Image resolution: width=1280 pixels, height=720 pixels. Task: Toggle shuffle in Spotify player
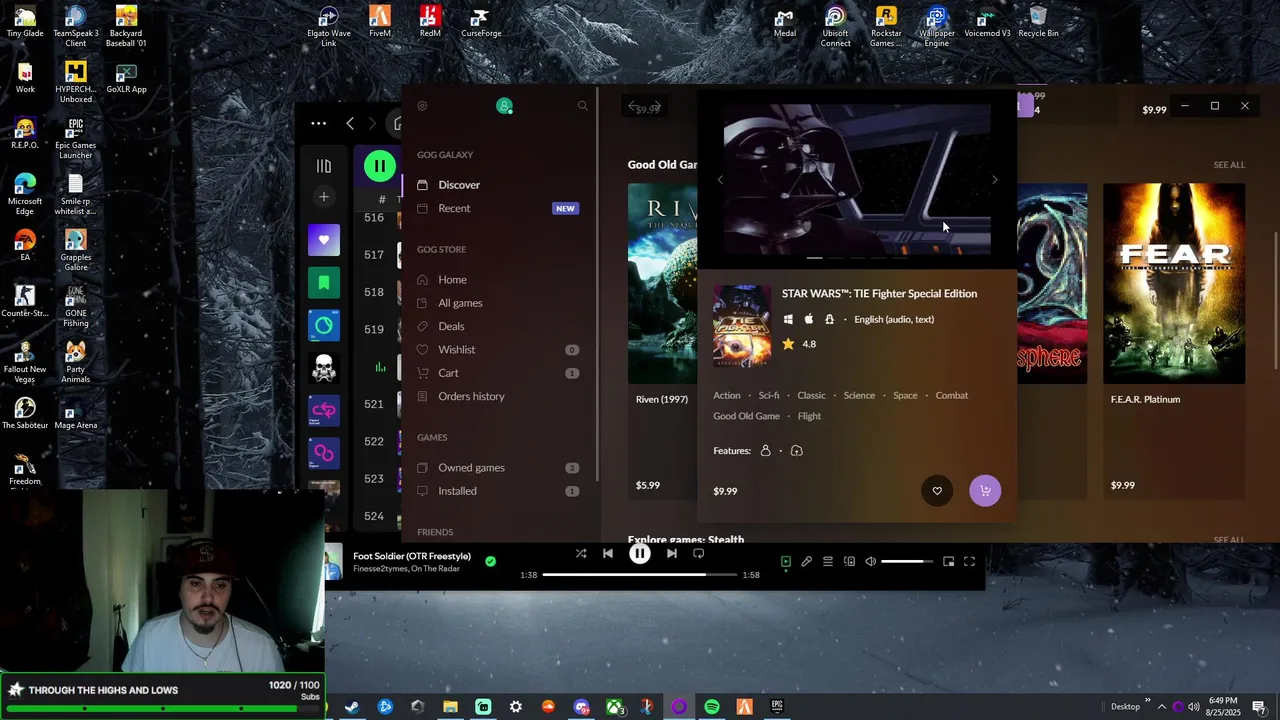(581, 553)
